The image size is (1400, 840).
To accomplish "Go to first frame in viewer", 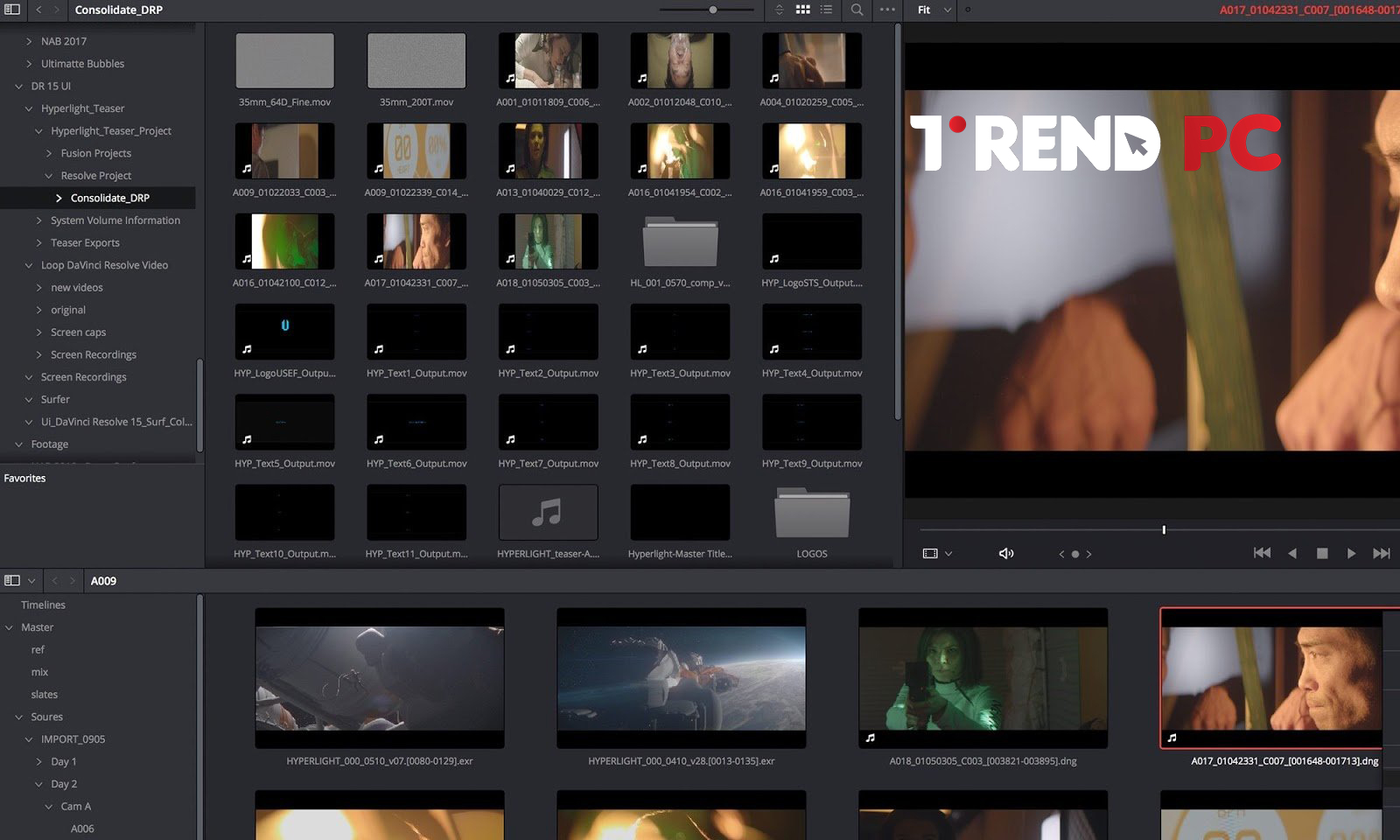I will coord(1262,553).
